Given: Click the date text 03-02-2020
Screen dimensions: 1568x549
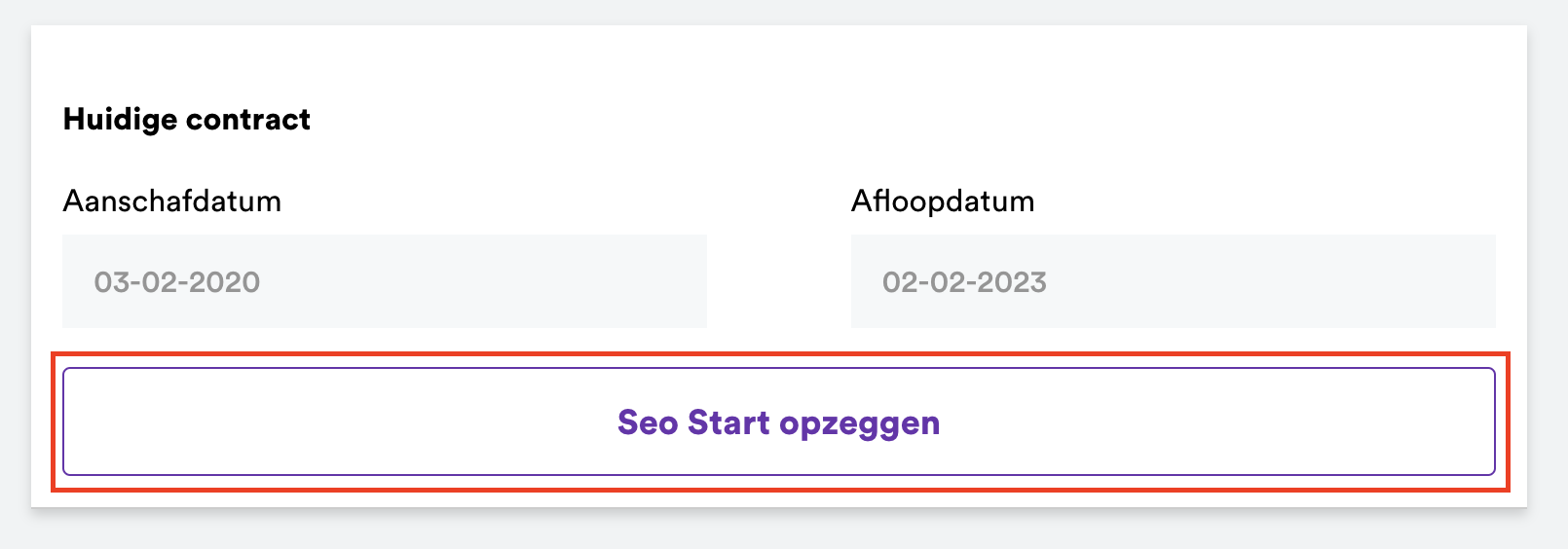Looking at the screenshot, I should [177, 282].
